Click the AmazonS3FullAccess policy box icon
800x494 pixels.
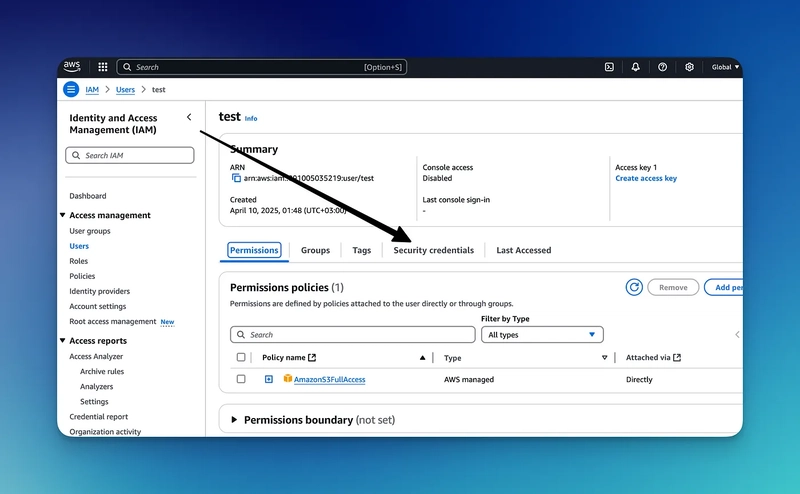tap(288, 379)
